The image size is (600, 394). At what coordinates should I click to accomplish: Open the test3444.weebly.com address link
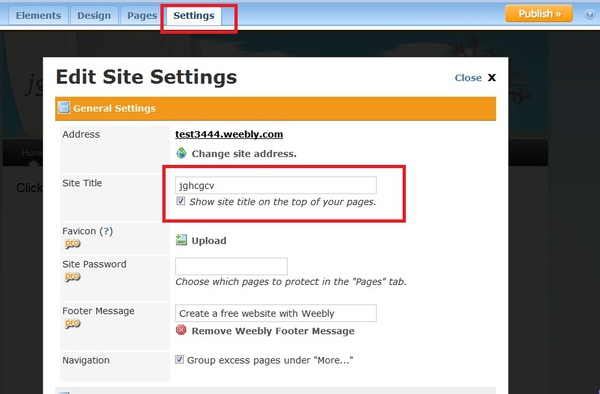coord(229,134)
